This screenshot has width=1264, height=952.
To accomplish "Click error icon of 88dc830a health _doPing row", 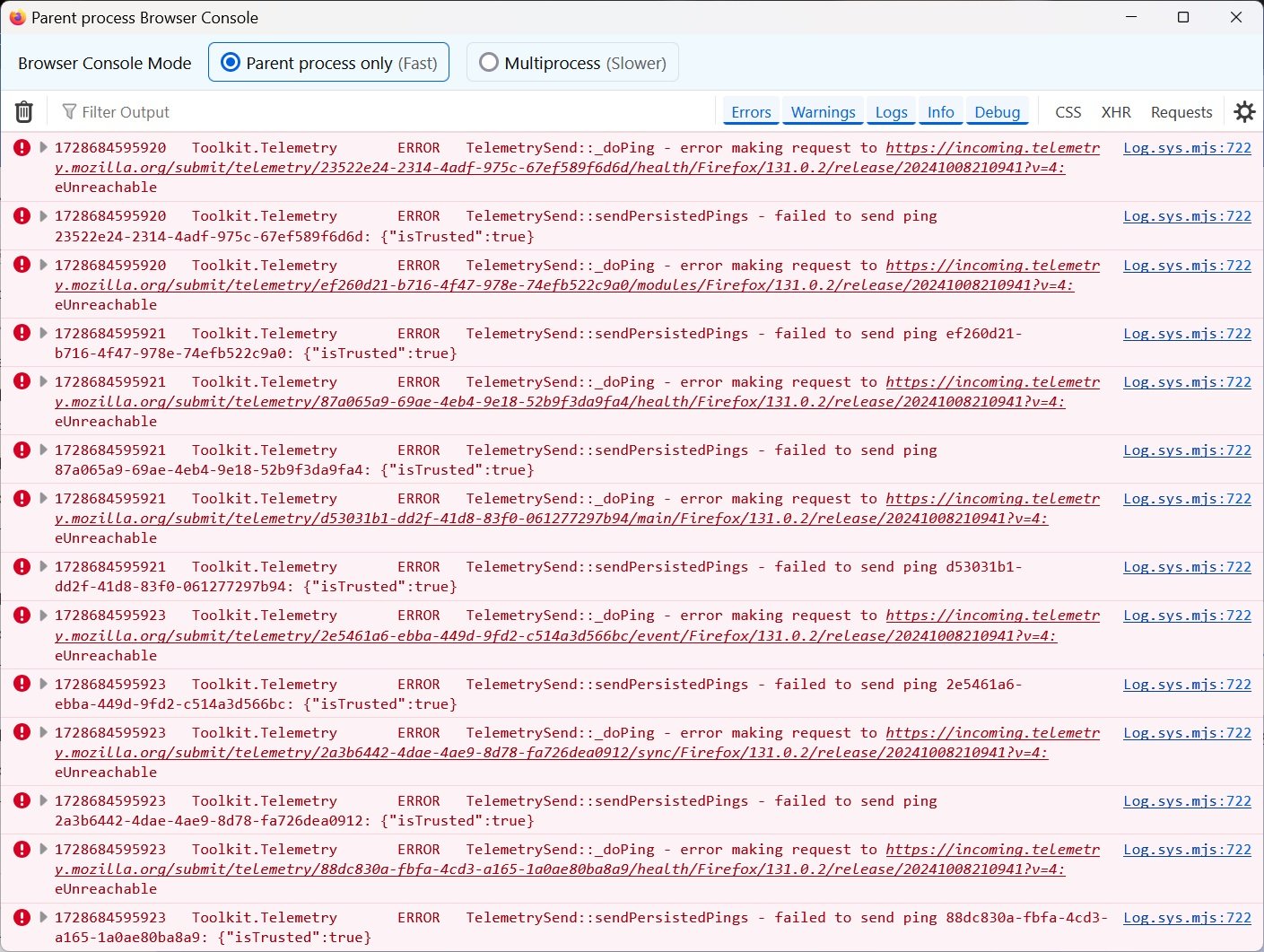I will click(22, 849).
